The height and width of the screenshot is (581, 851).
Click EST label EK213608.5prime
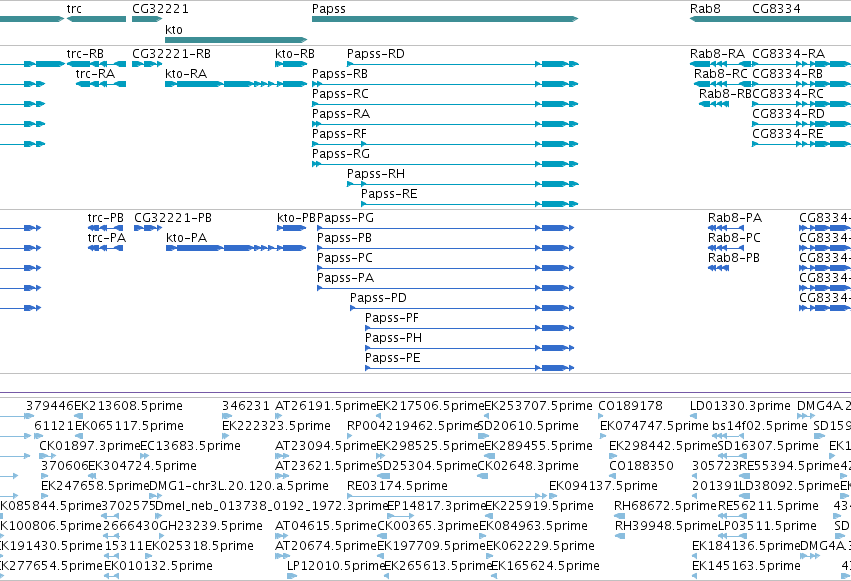tap(128, 406)
